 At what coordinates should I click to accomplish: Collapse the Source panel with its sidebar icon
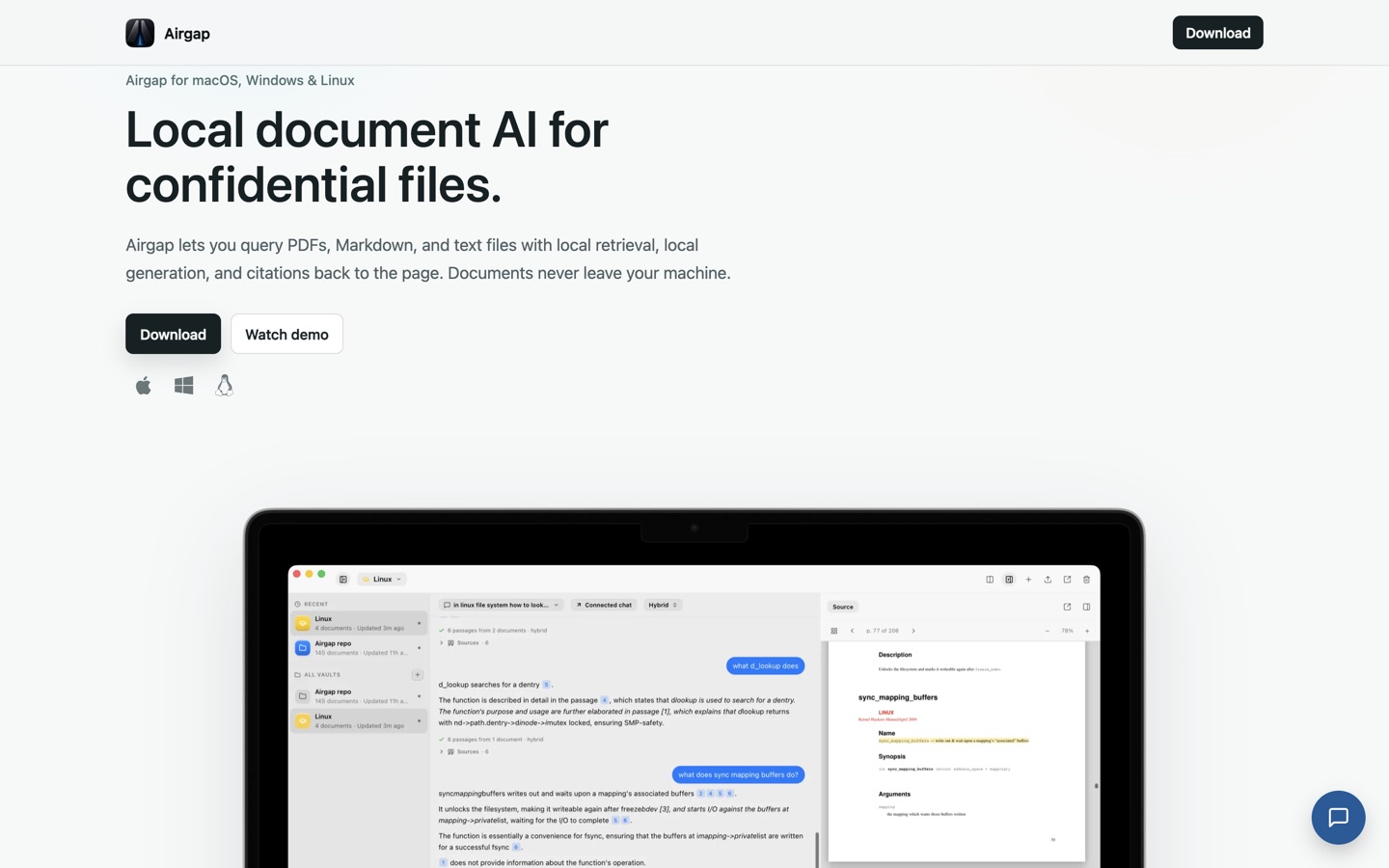click(1086, 607)
